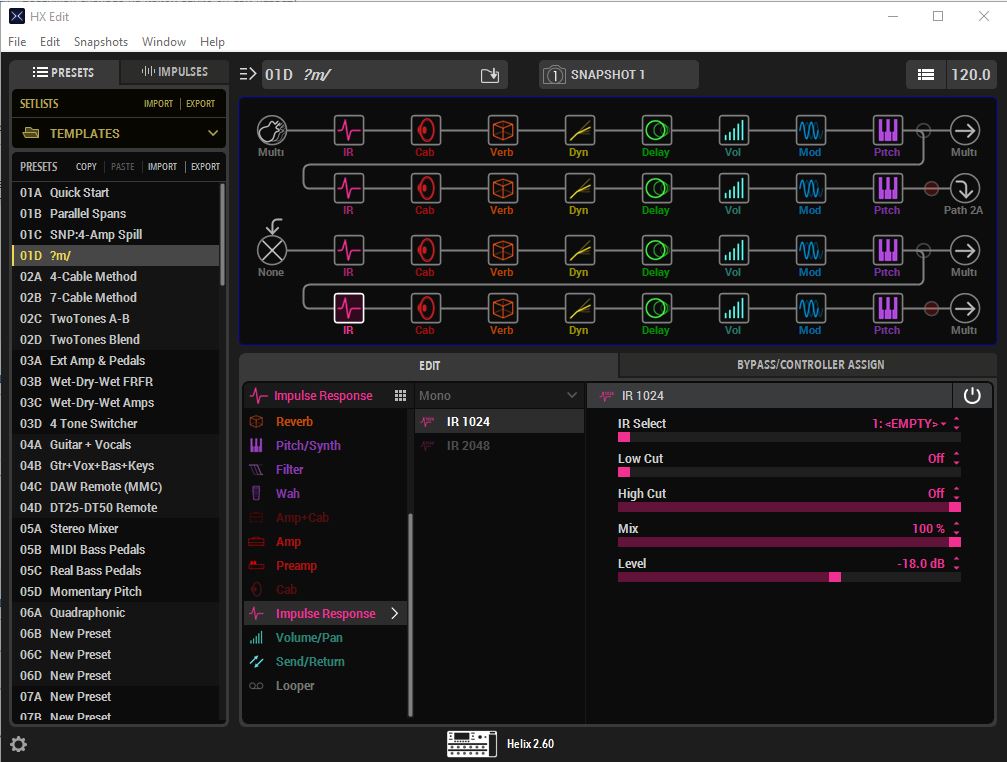Select the Vol block on Path 1A

(x=733, y=130)
